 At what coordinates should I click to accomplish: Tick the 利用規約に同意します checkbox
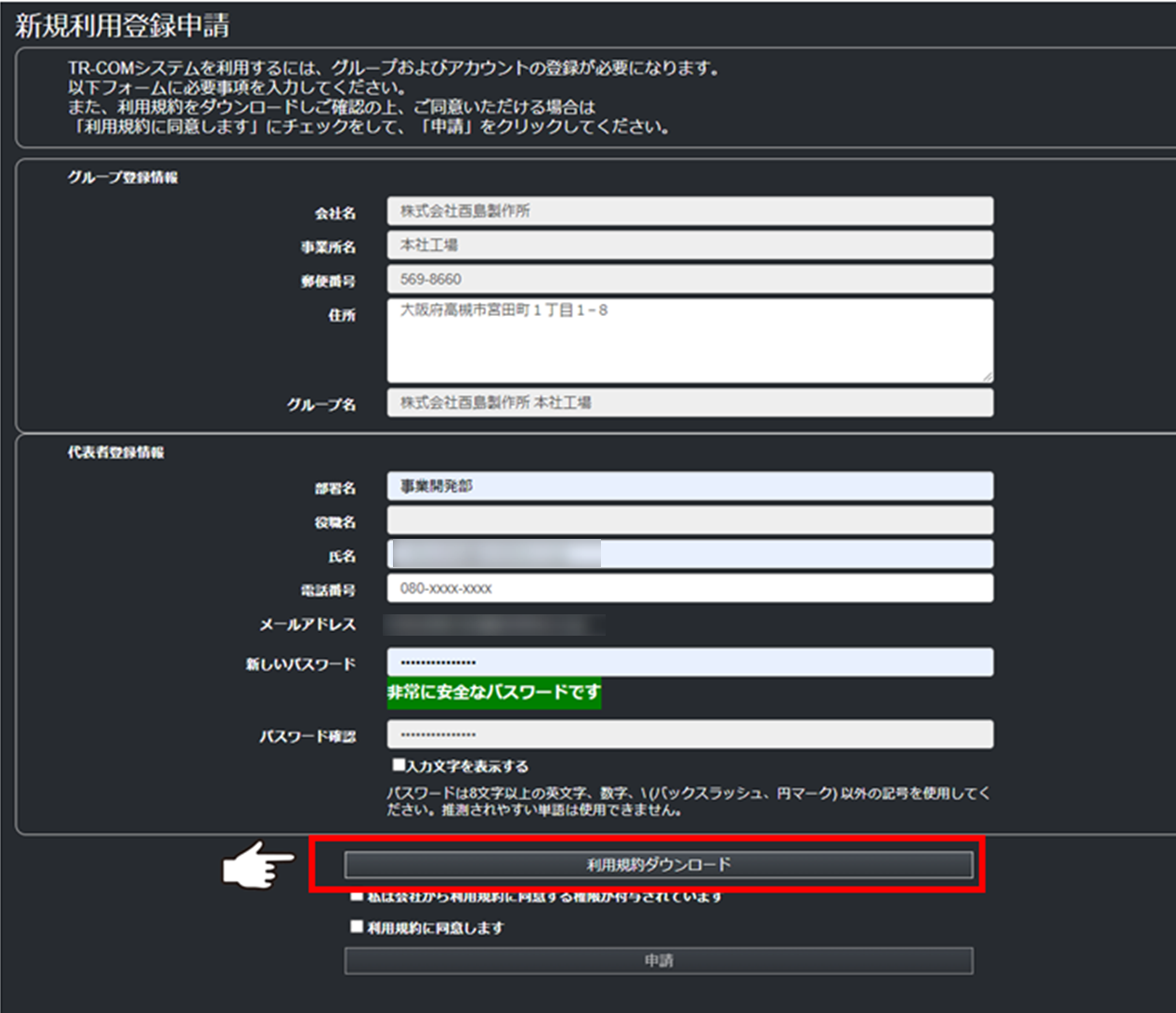[x=357, y=927]
